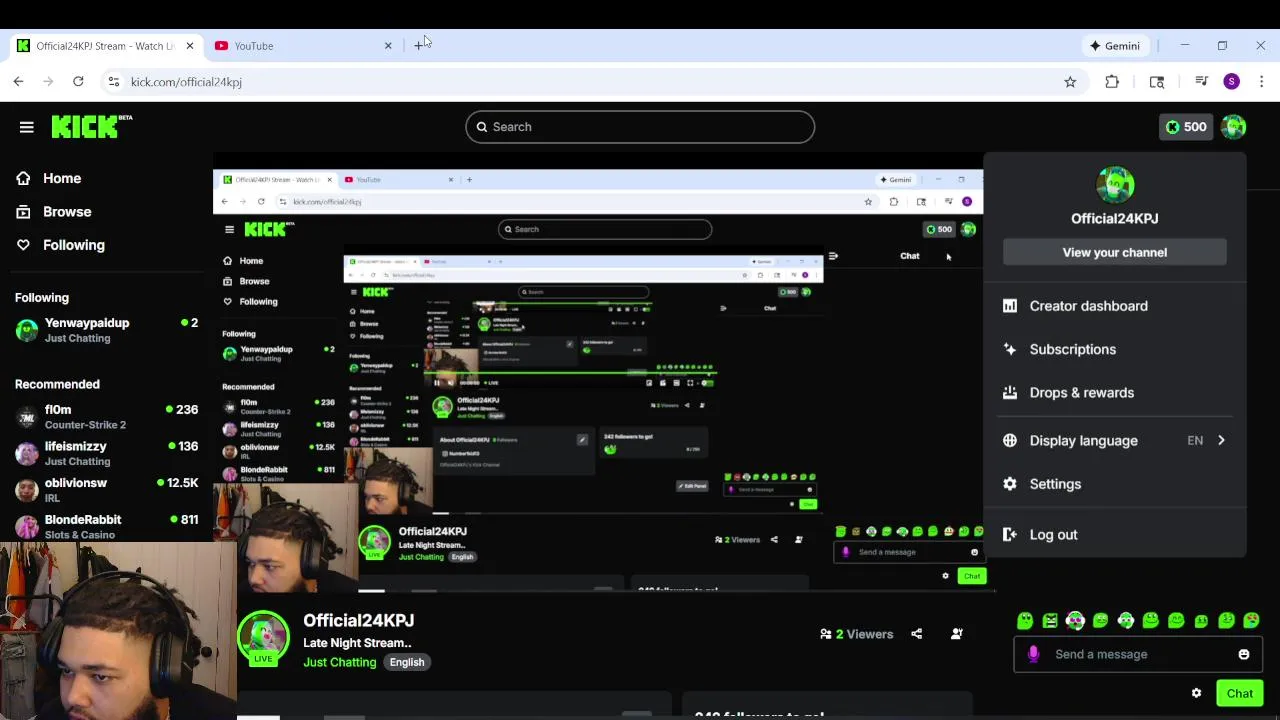Reload the current page
This screenshot has width=1280, height=720.
(78, 82)
